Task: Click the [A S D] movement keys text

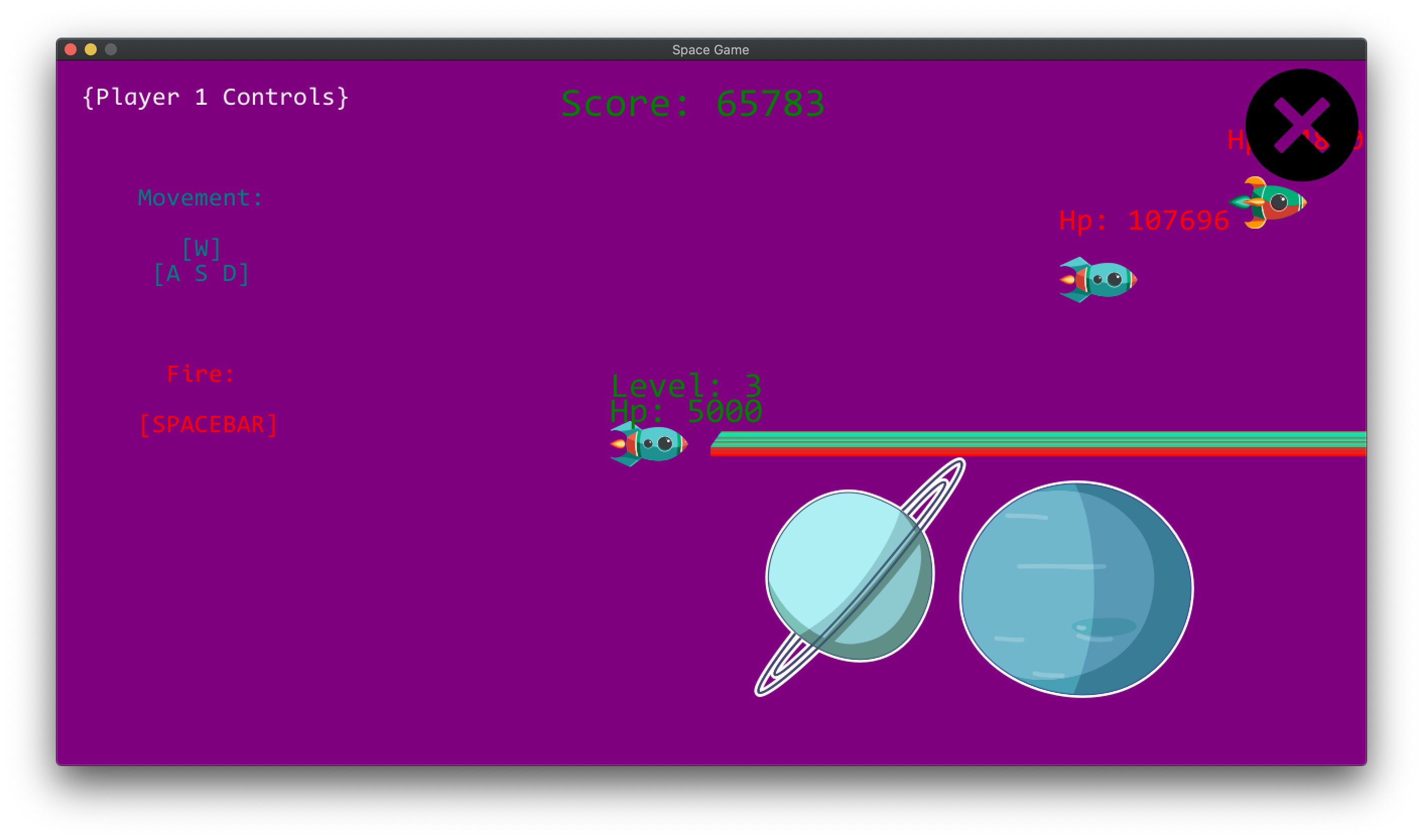Action: point(202,273)
